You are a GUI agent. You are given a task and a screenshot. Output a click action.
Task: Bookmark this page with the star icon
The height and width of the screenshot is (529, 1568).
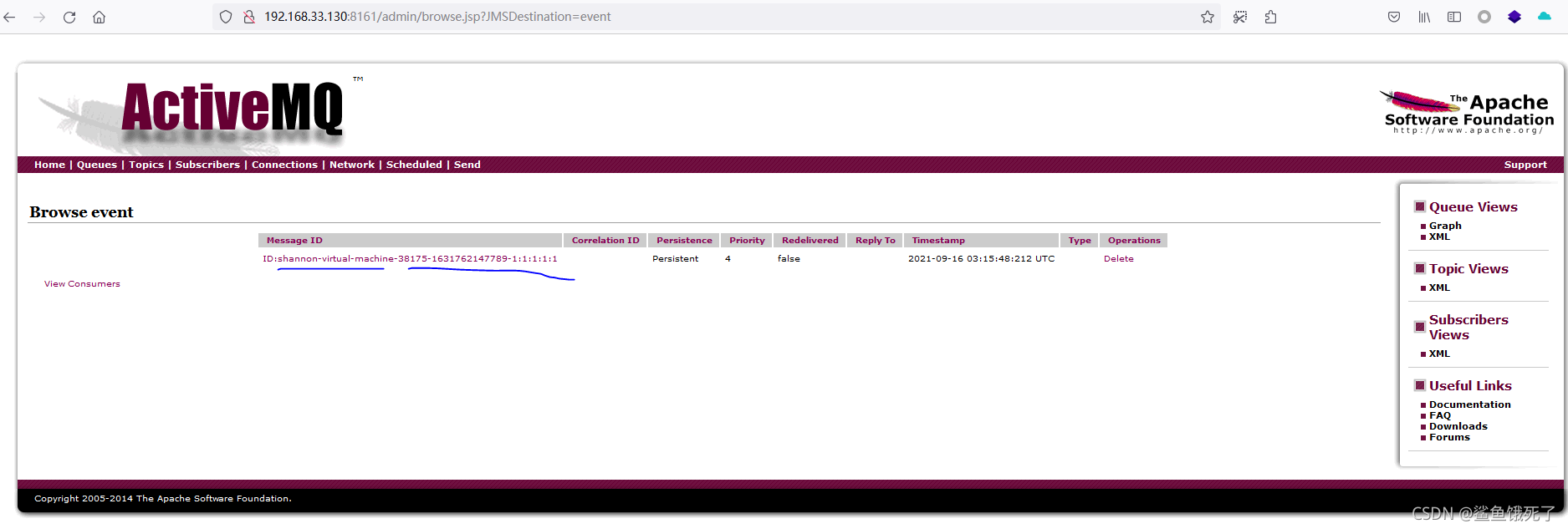(1208, 17)
